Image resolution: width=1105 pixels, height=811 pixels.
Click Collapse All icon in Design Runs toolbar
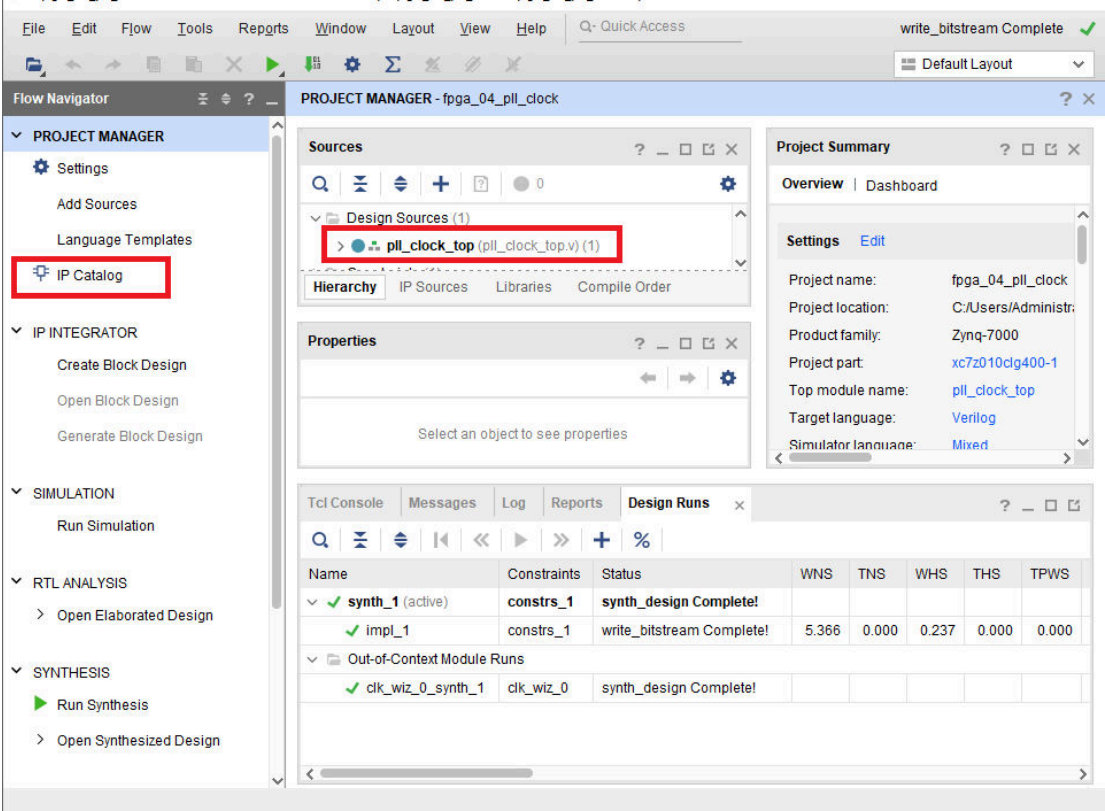point(360,540)
